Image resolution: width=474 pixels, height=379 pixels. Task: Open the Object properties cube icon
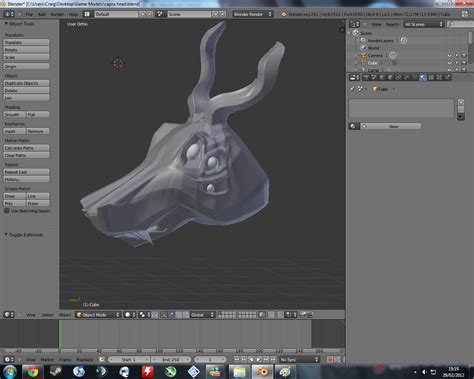pyautogui.click(x=390, y=77)
